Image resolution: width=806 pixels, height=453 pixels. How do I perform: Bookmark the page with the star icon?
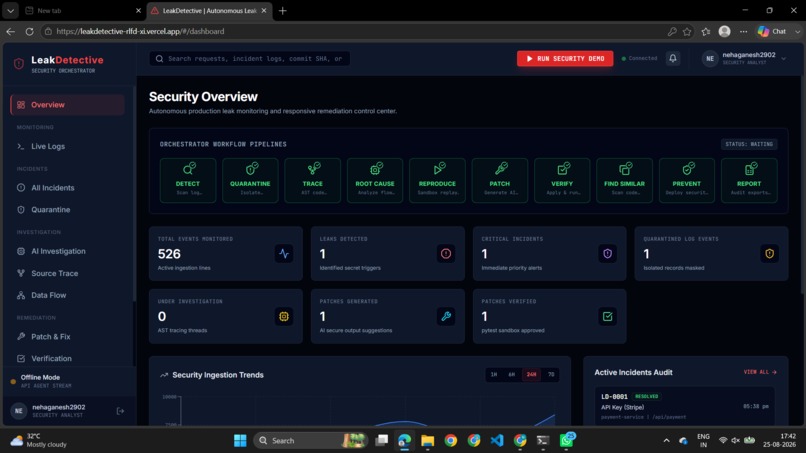[x=687, y=31]
